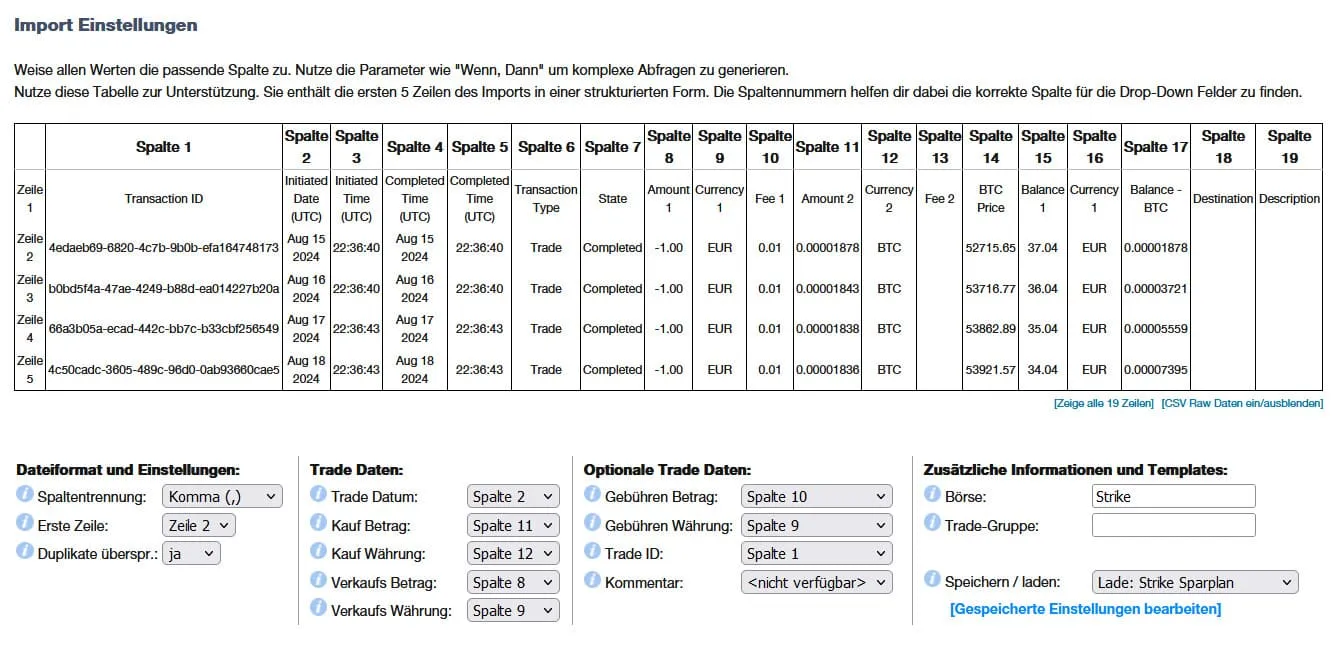
Task: Click info icon beside Duplikate überspr.
Action: tap(25, 552)
